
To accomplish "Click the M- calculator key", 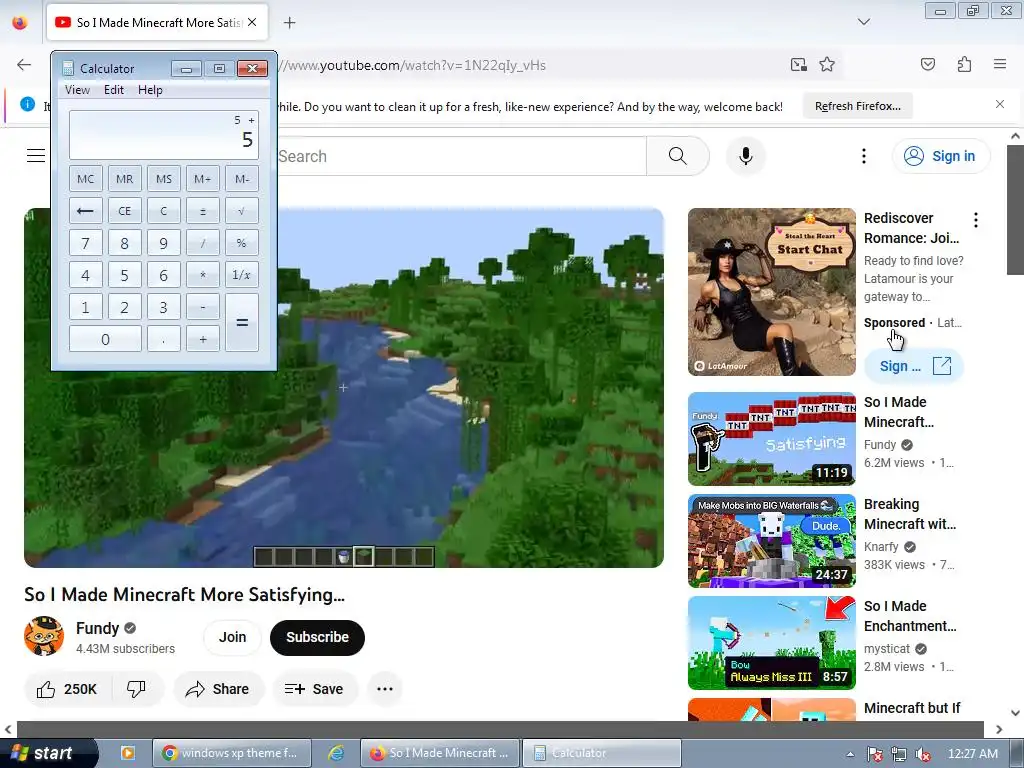I will coord(242,179).
